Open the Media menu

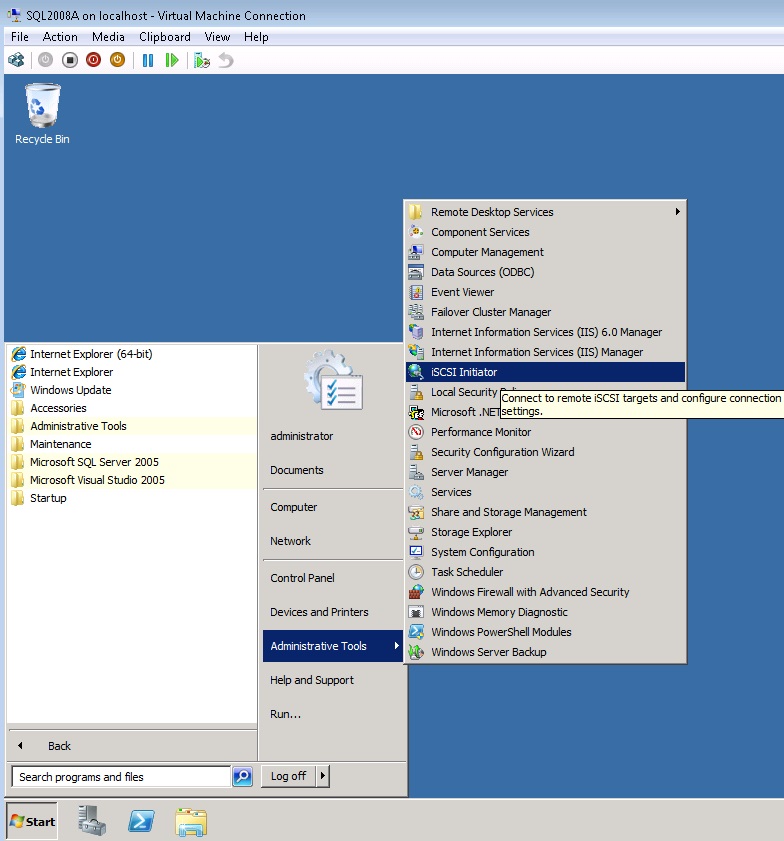pyautogui.click(x=108, y=37)
